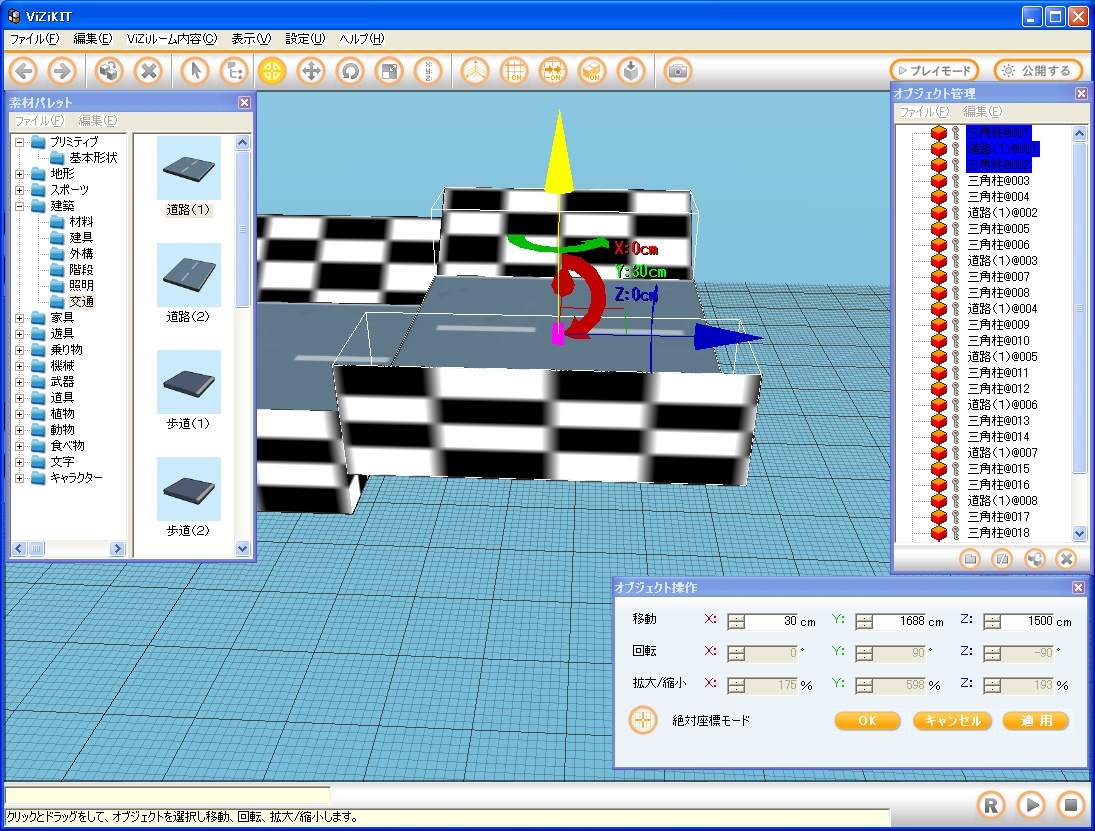Toggle lock key for 三角柱@003
Image resolution: width=1095 pixels, height=831 pixels.
955,181
